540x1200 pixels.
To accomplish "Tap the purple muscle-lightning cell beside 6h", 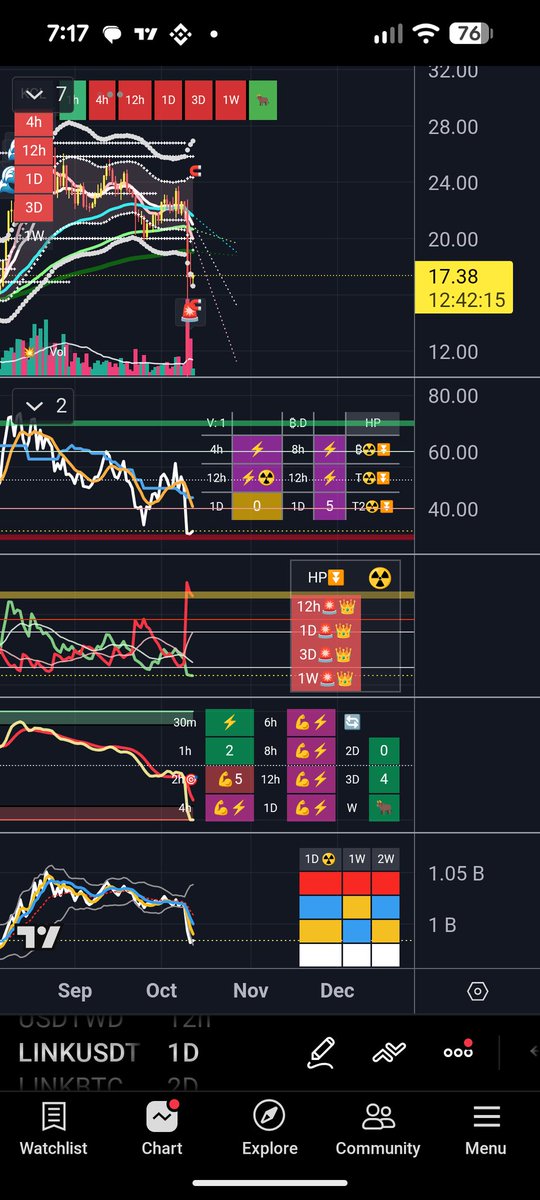I will tap(311, 722).
